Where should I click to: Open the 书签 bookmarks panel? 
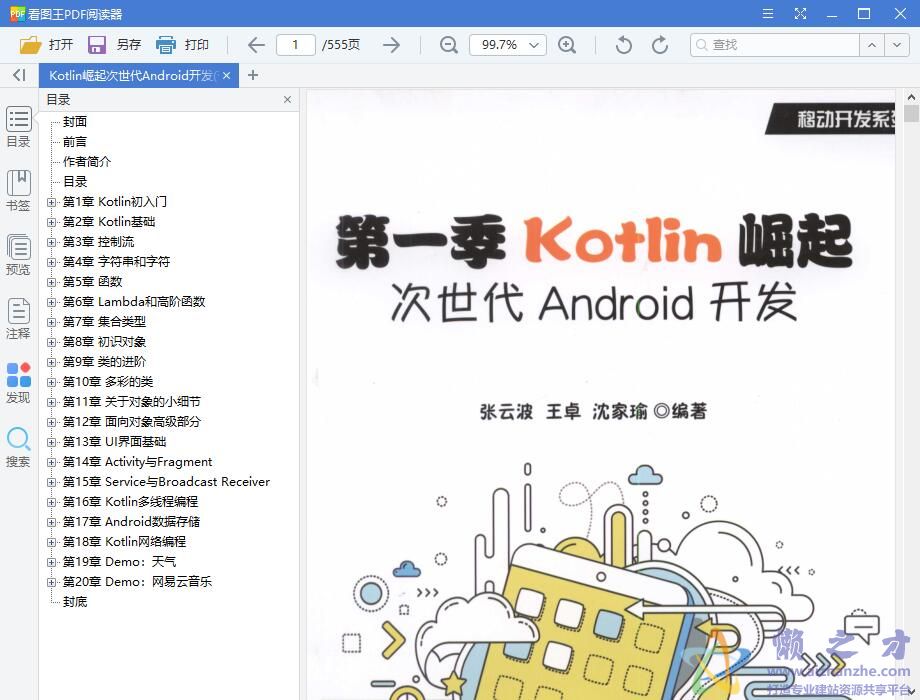pyautogui.click(x=18, y=191)
